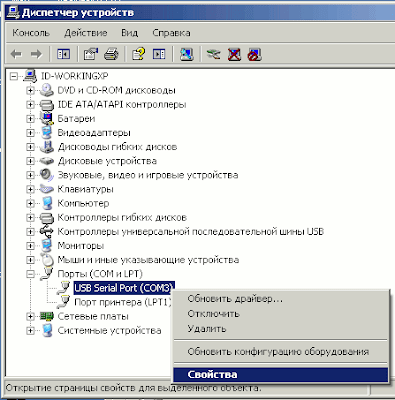Open the Справка menu
Image resolution: width=395 pixels, height=400 pixels.
click(x=171, y=33)
